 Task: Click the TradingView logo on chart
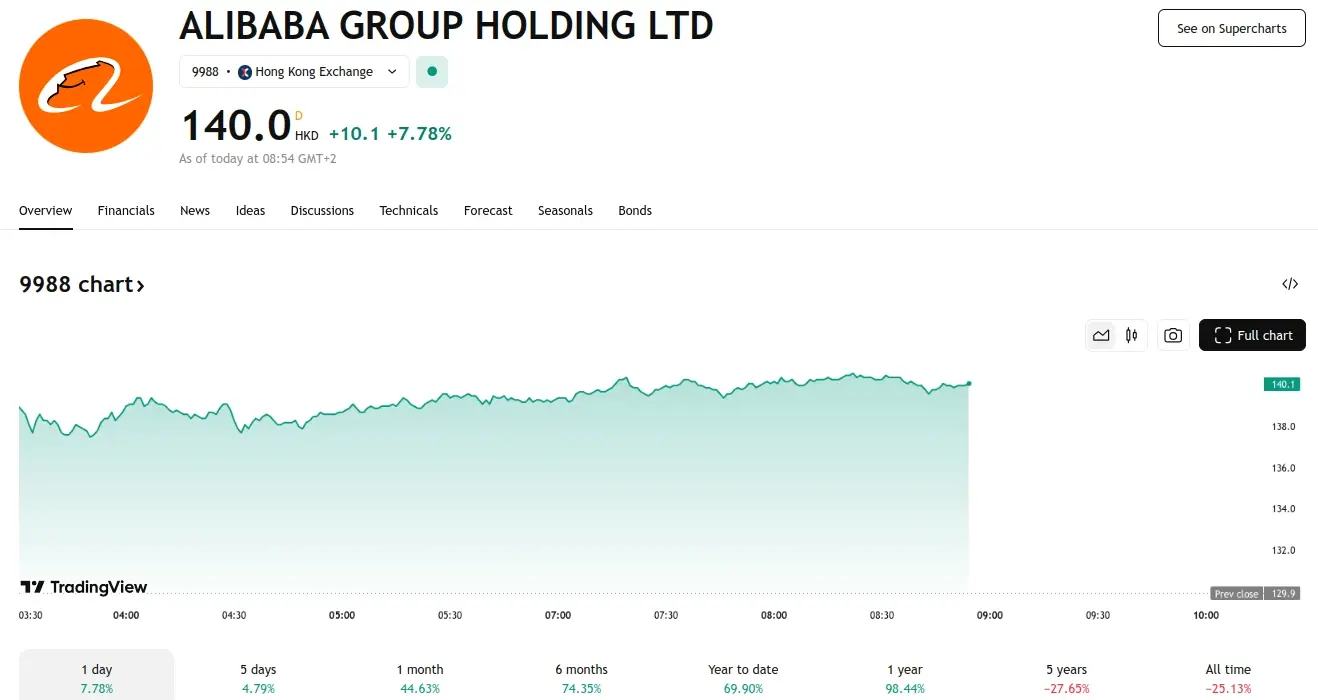click(x=85, y=587)
